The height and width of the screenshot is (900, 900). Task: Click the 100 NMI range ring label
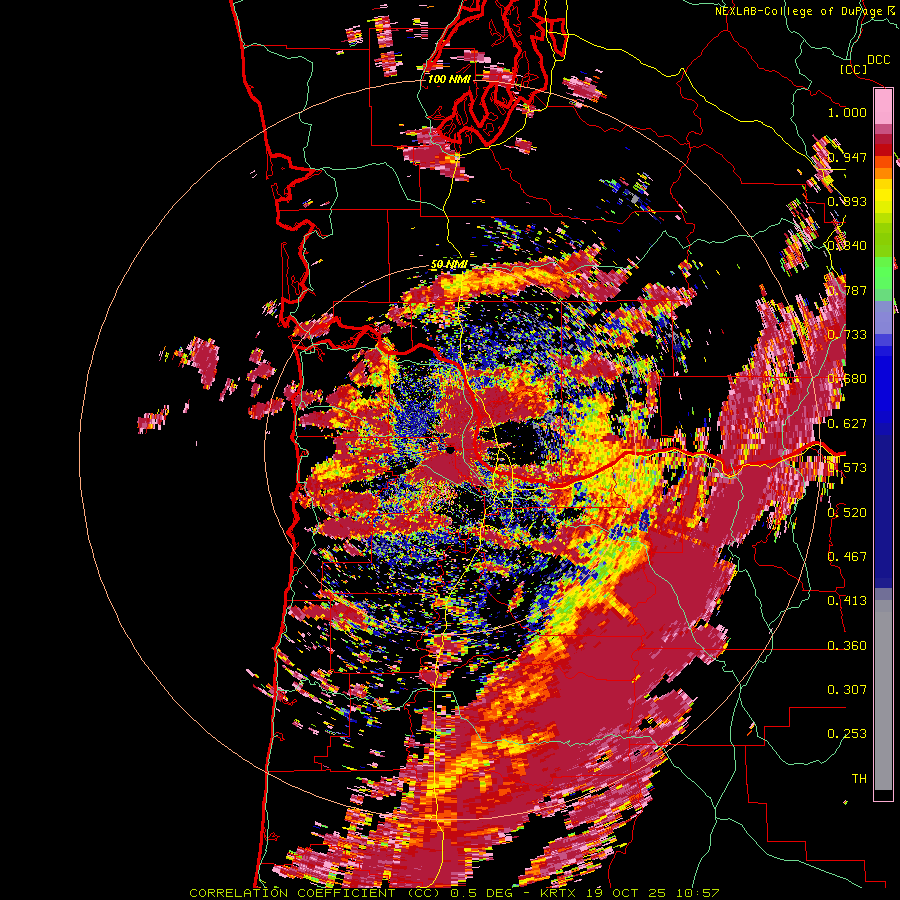click(x=449, y=79)
